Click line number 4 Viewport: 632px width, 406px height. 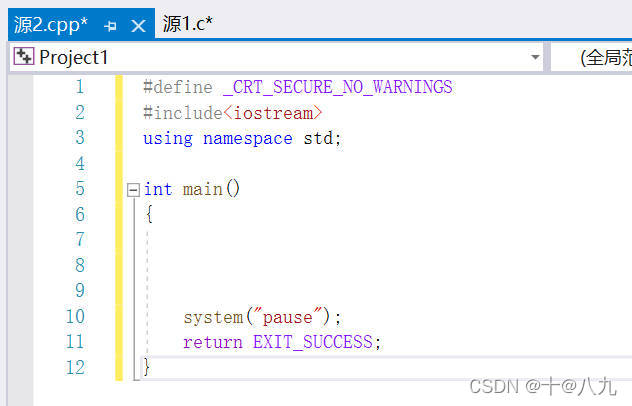[x=80, y=164]
